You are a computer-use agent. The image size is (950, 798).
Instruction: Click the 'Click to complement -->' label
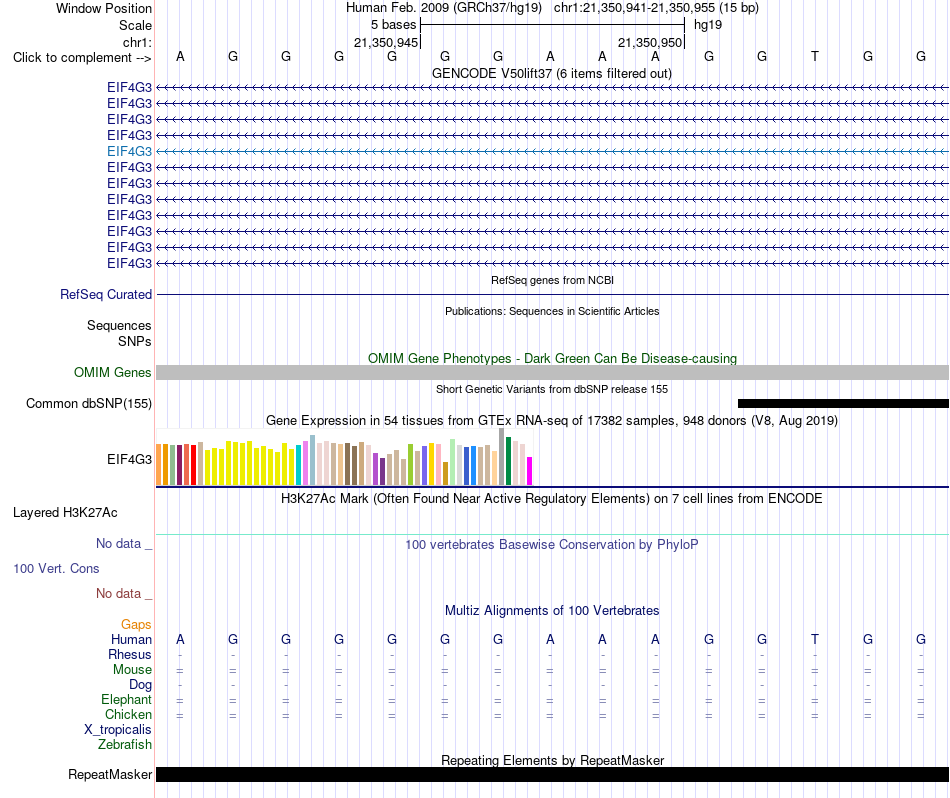tap(82, 58)
